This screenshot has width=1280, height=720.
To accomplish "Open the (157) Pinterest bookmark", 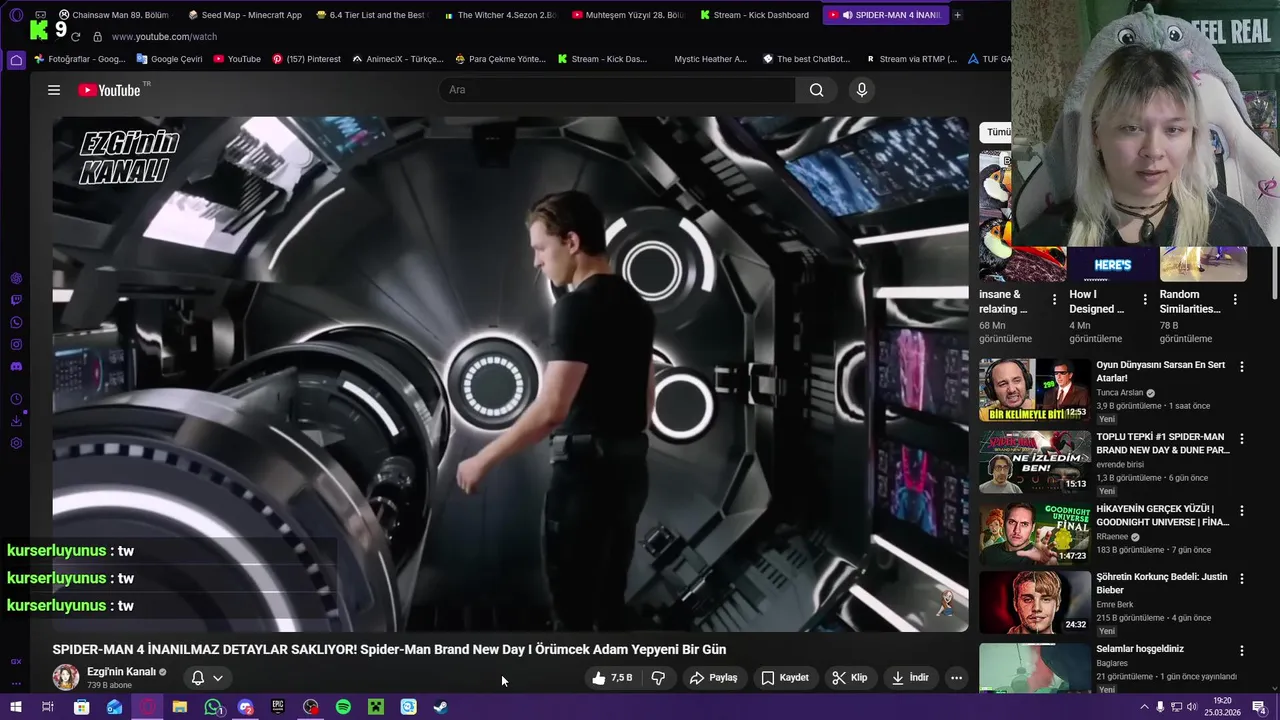I will [x=306, y=59].
